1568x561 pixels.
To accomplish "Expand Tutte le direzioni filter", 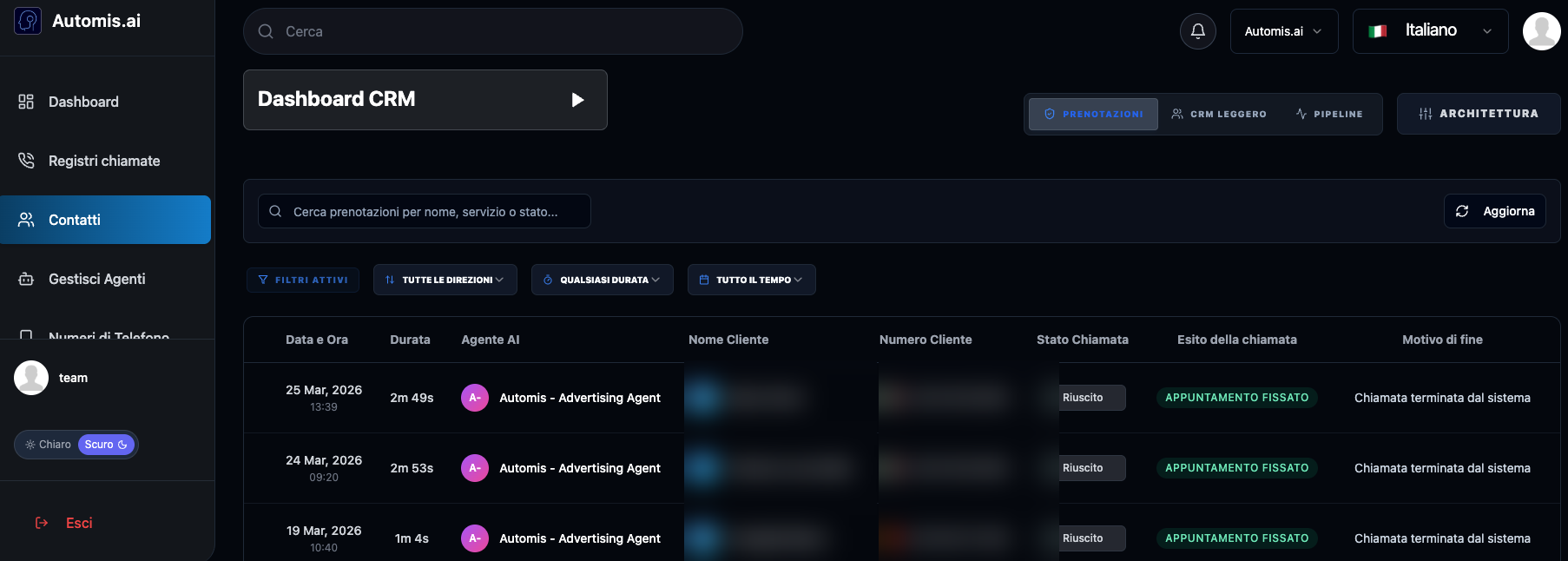I will click(445, 280).
